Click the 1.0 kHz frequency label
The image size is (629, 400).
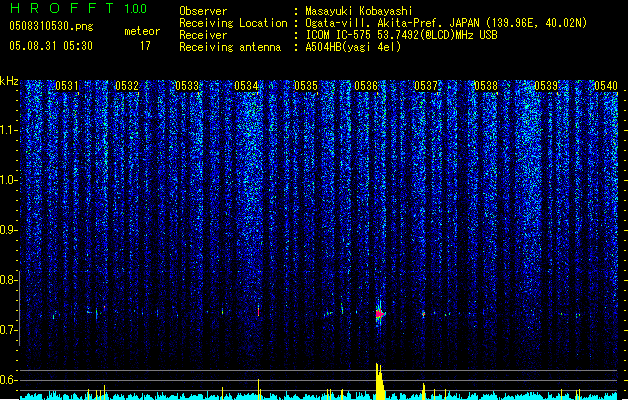pyautogui.click(x=8, y=180)
